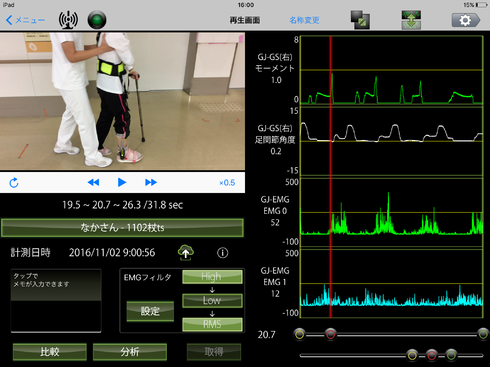Viewport: 490px width, 367px height.
Task: Select 2016/11/02 9:00:56 measurement date
Action: [x=112, y=253]
